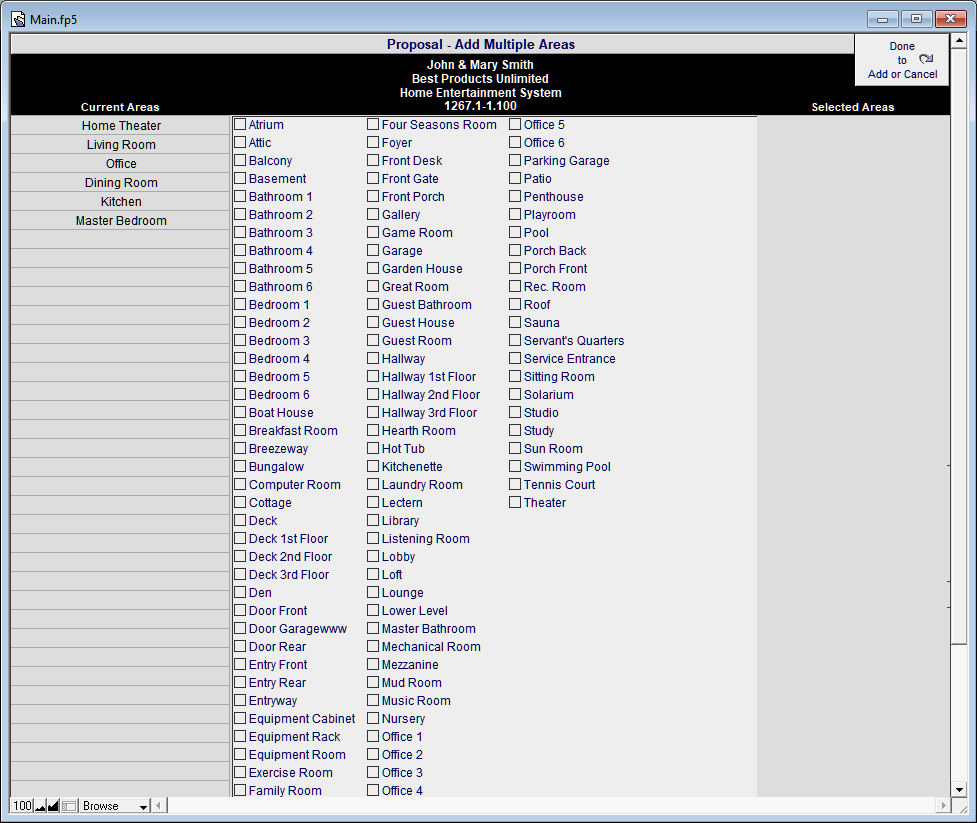Check the Sauna checkbox
The width and height of the screenshot is (977, 823).
[515, 322]
